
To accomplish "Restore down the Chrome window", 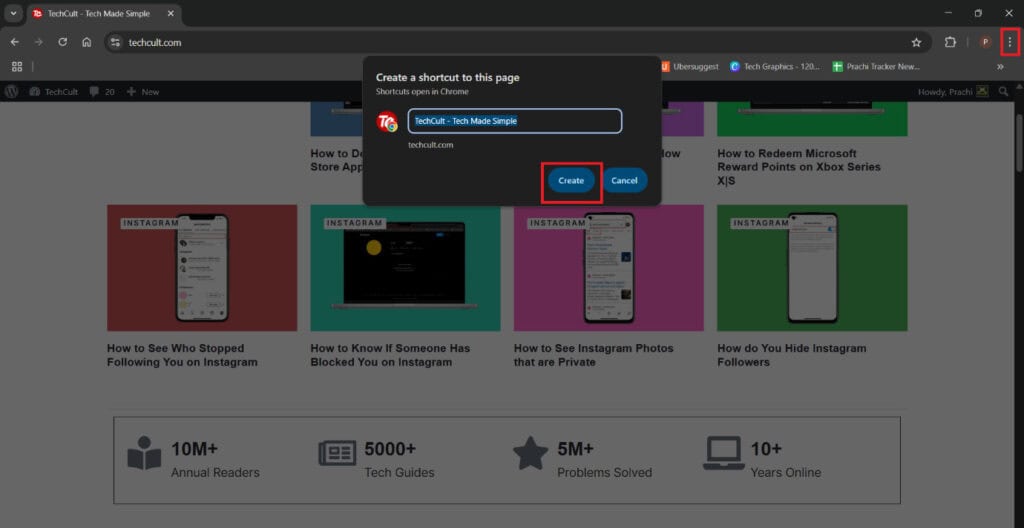I will pos(978,13).
